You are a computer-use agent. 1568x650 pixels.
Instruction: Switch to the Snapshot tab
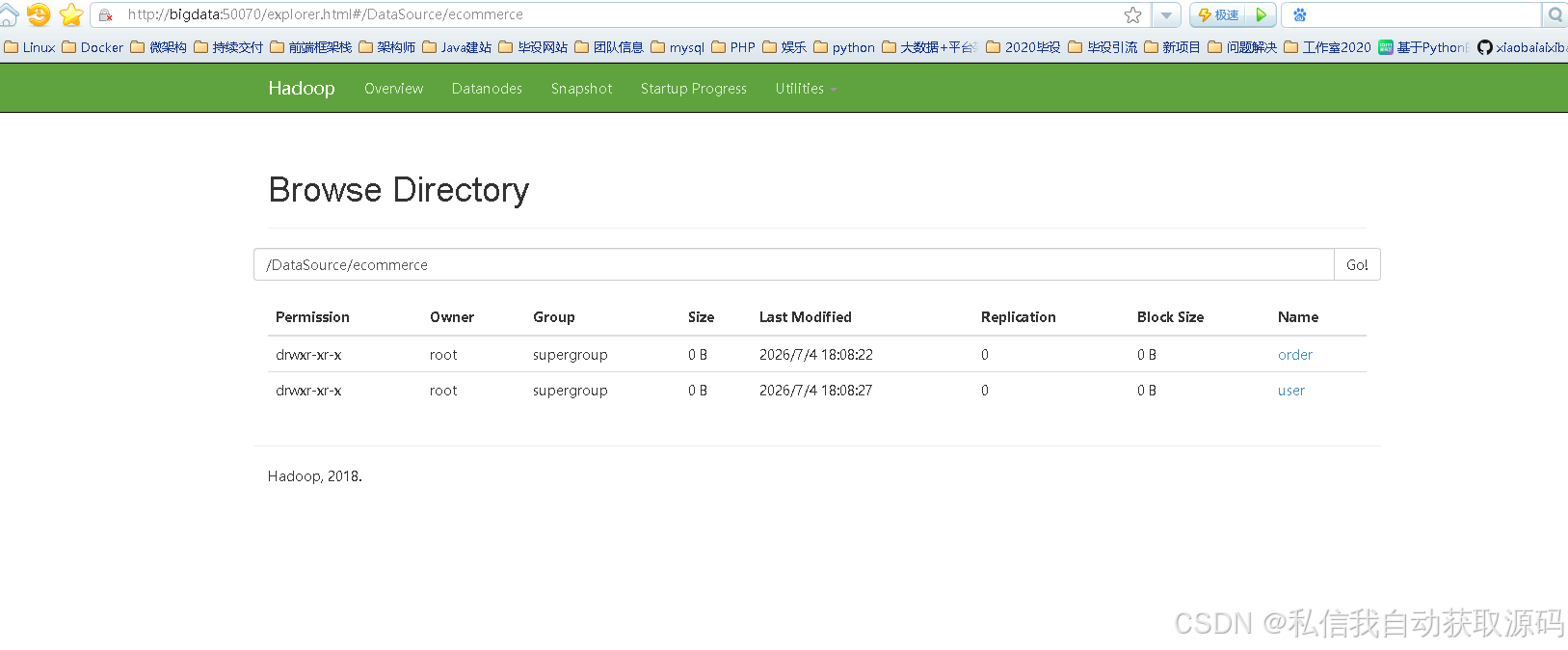(x=581, y=89)
